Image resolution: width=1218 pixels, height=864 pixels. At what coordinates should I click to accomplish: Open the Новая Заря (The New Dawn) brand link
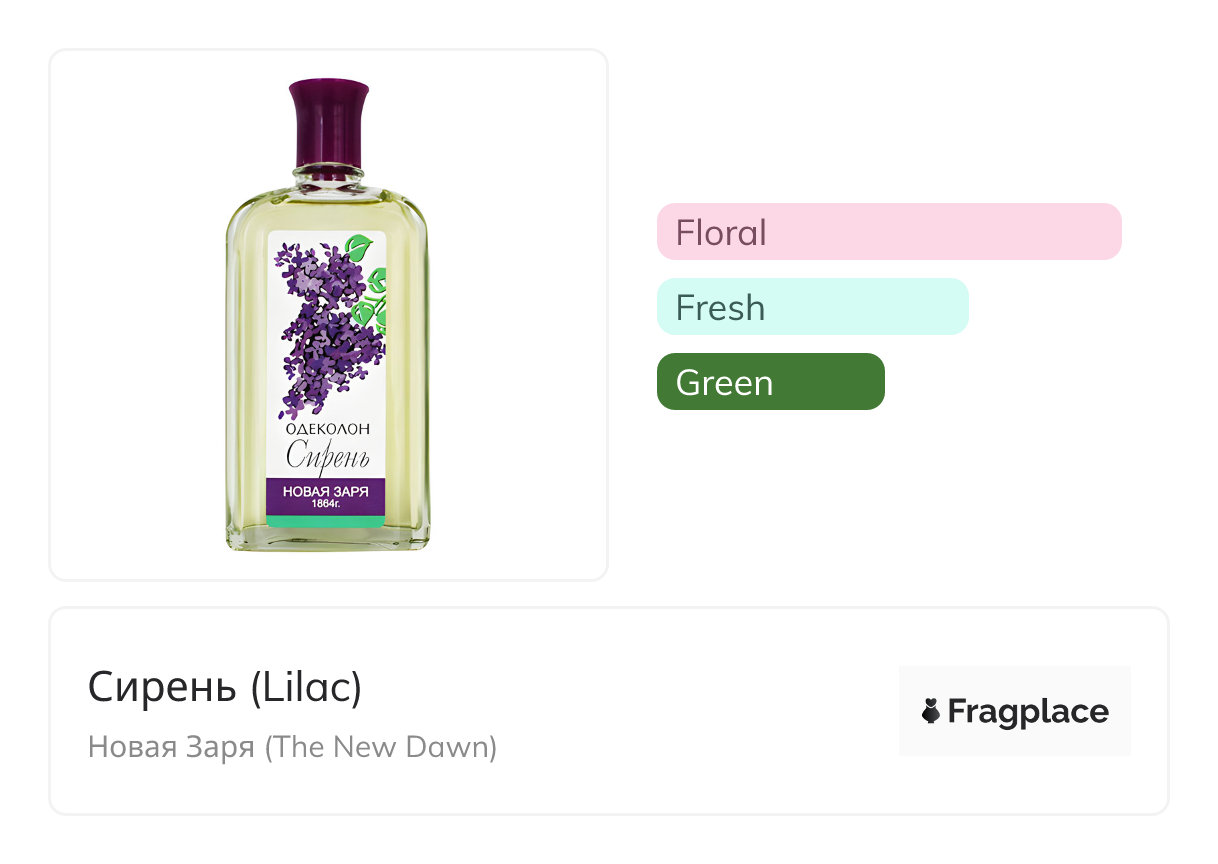(292, 747)
